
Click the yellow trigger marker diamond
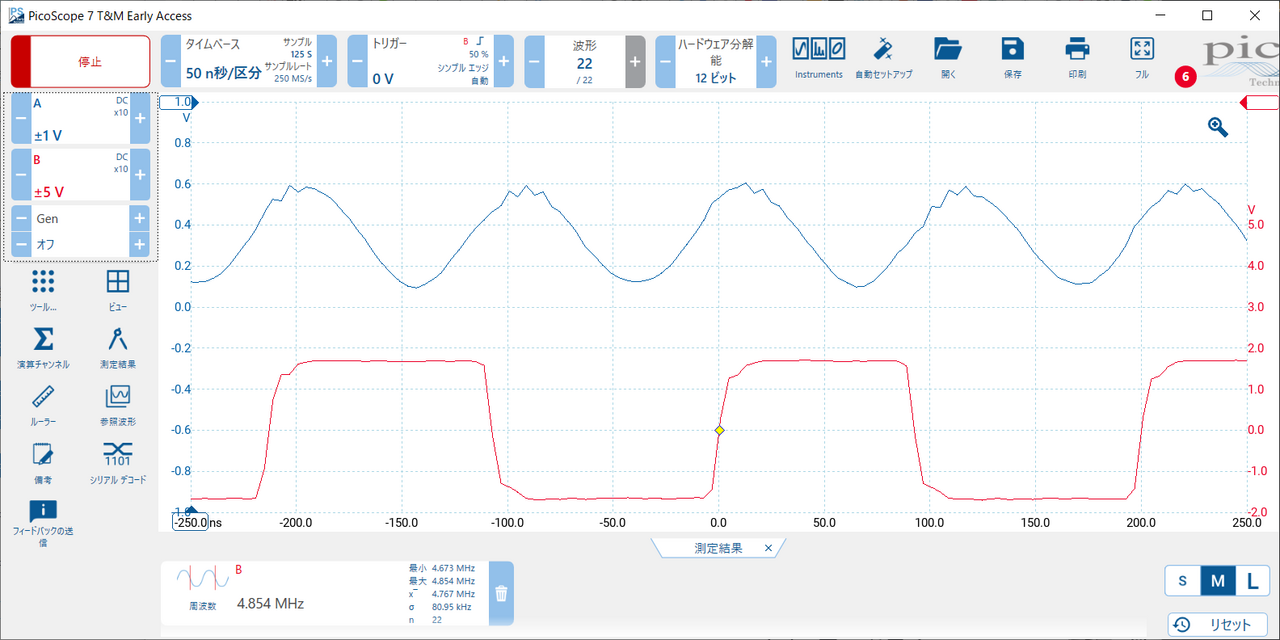(719, 430)
